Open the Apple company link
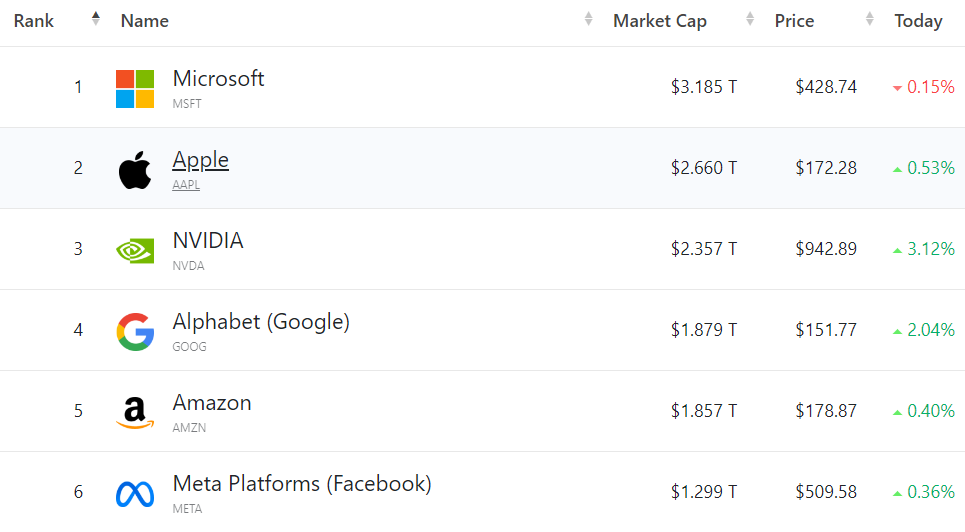 coord(200,159)
